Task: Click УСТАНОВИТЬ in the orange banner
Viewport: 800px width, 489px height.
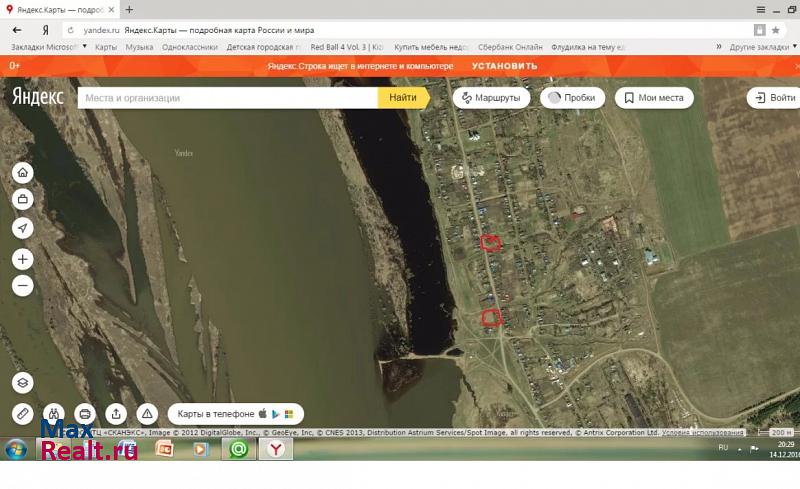Action: pyautogui.click(x=504, y=66)
